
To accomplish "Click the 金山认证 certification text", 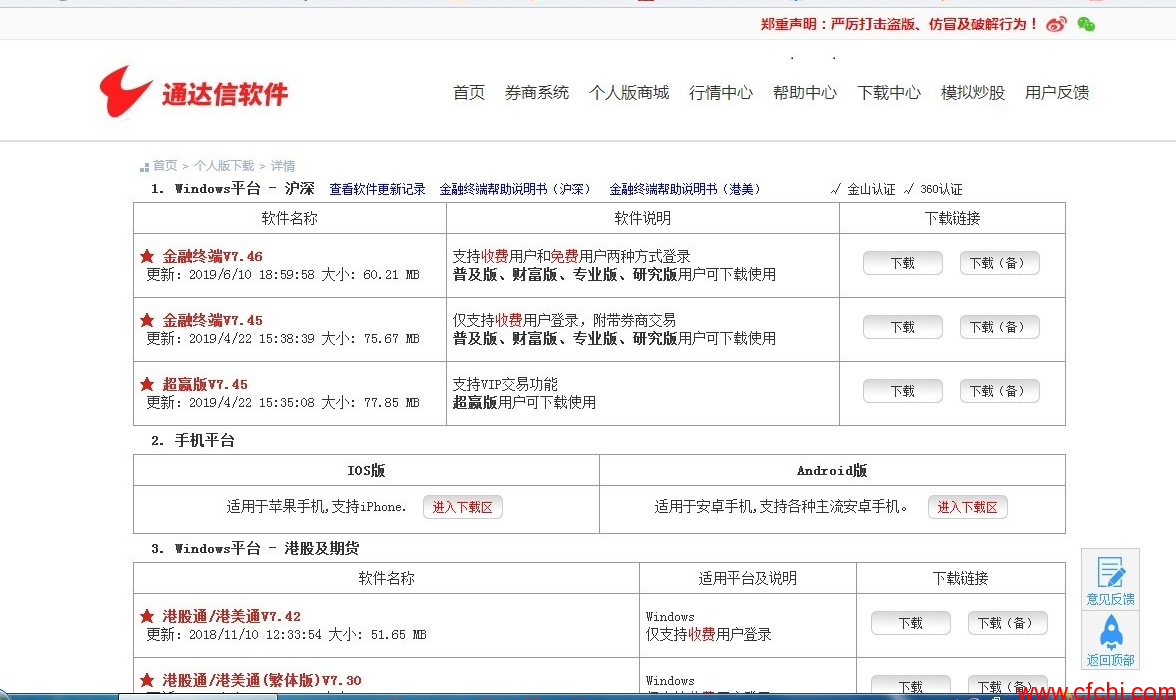I will click(x=871, y=189).
